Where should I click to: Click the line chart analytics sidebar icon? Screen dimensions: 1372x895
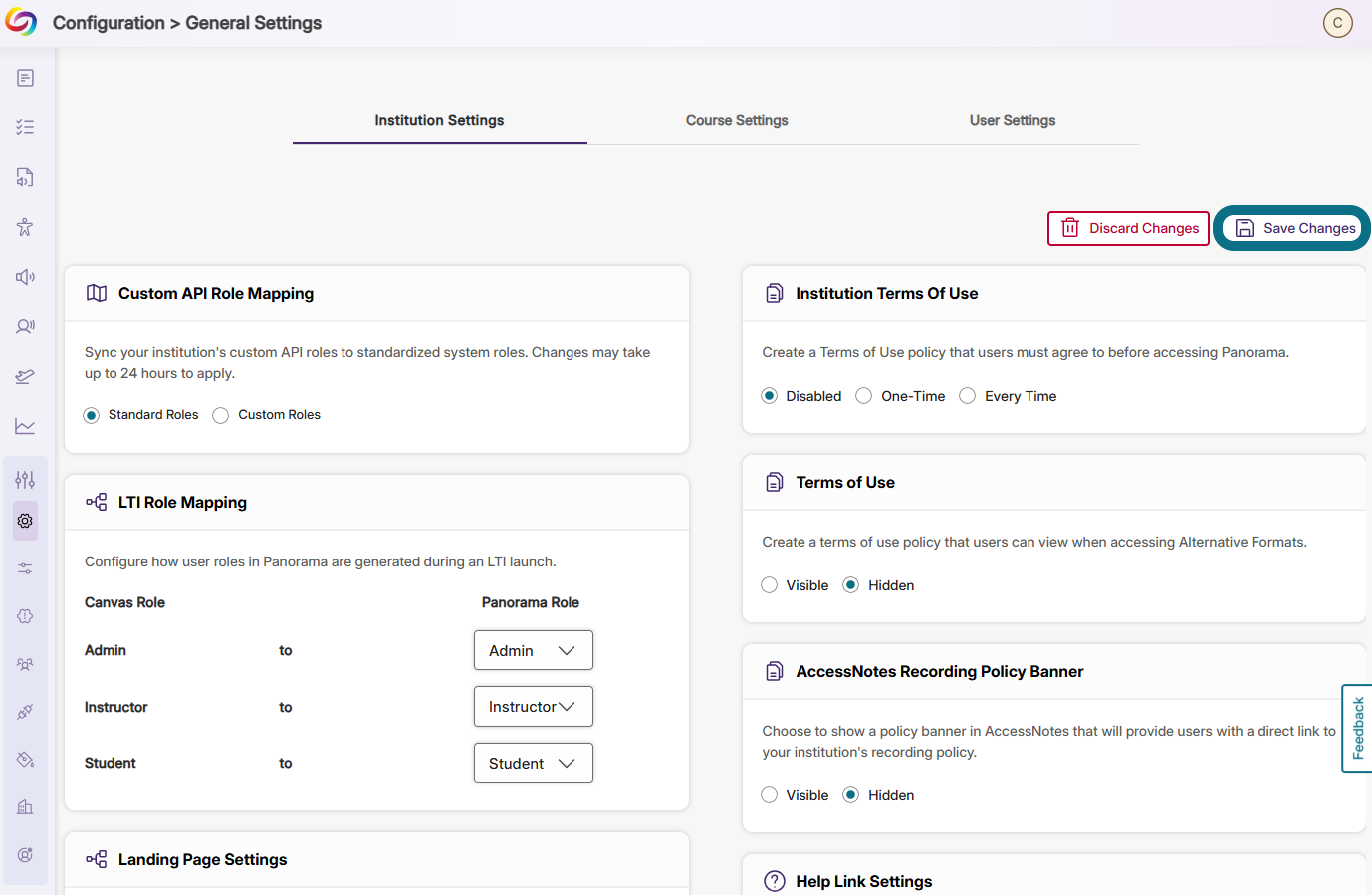[25, 426]
